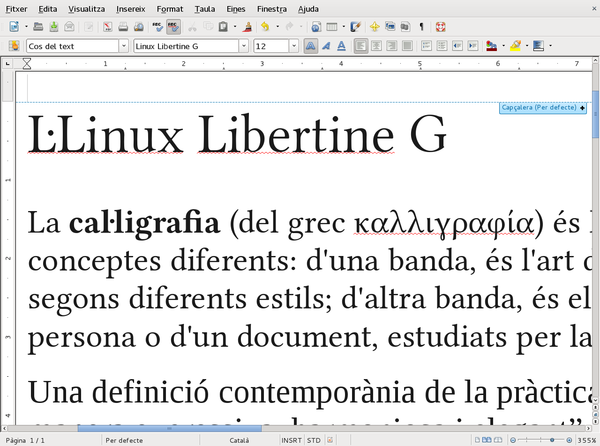
Task: Activate the Clone Formatting paintbrush
Action: click(x=248, y=27)
